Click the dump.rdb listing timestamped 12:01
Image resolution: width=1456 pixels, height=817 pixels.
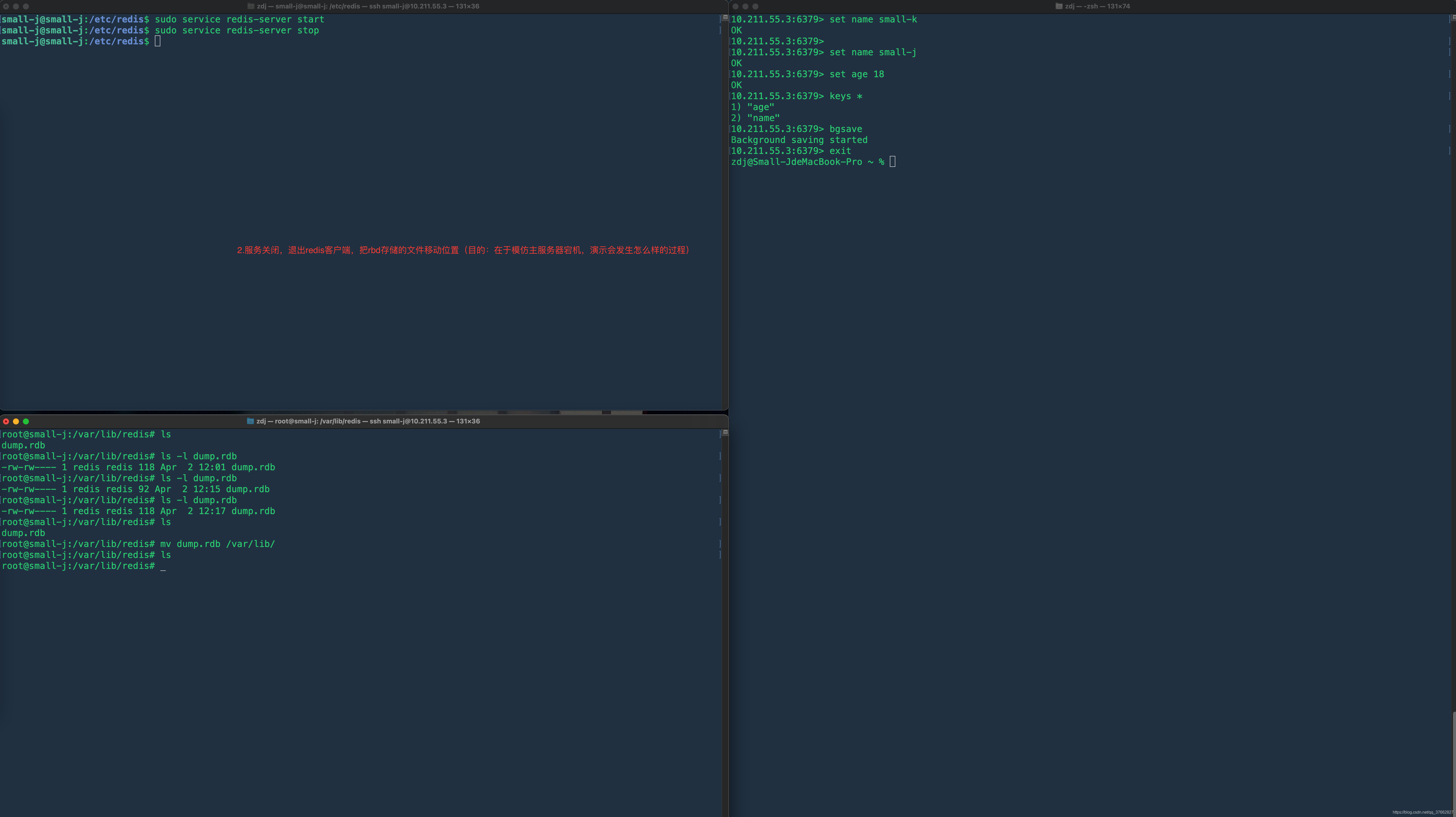138,468
